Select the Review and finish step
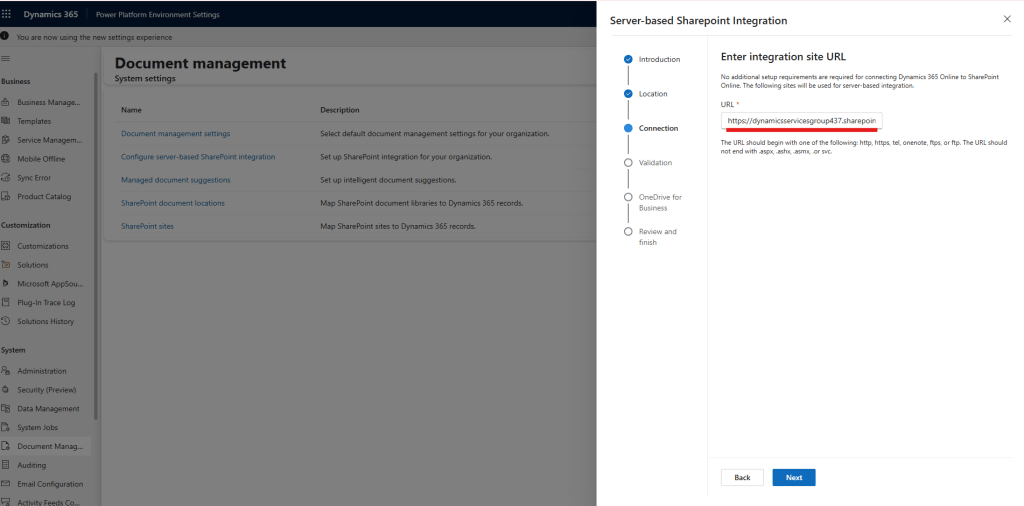The width and height of the screenshot is (1024, 506). (x=657, y=237)
